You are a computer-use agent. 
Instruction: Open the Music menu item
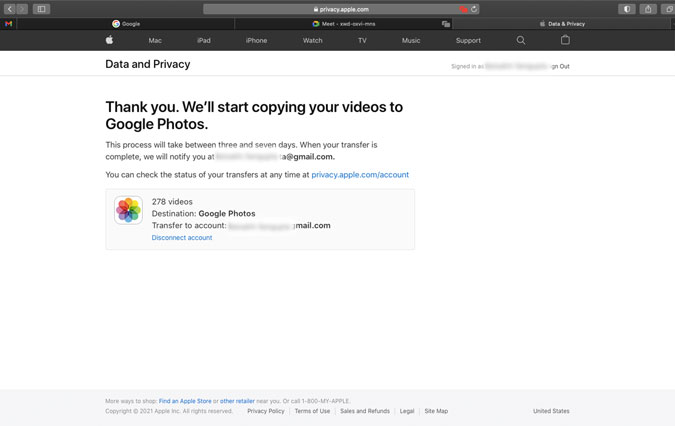411,40
